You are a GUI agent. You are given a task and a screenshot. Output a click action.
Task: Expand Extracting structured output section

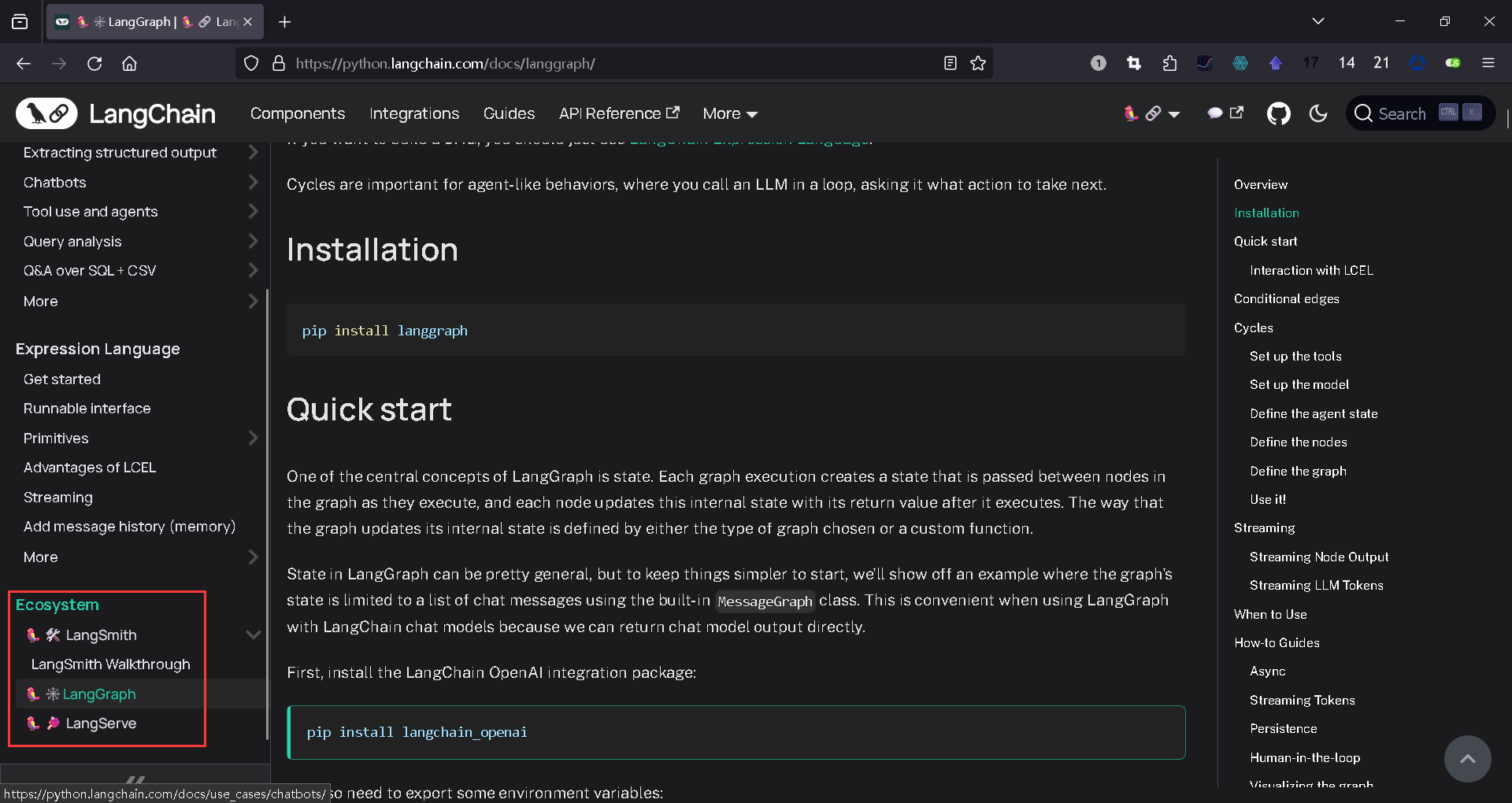(253, 153)
